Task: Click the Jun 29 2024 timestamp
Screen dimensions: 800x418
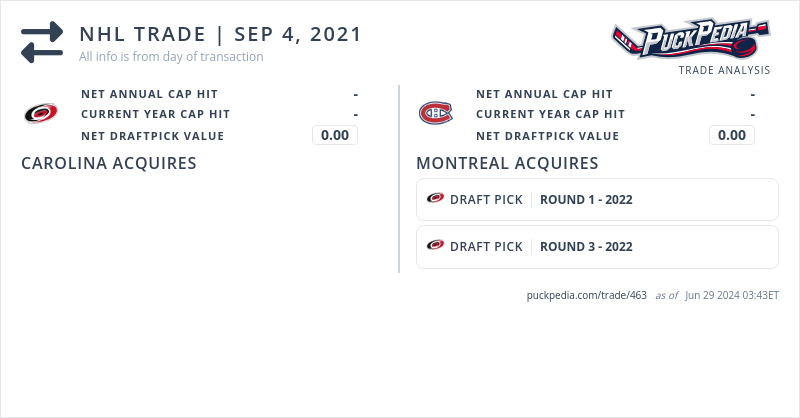Action: (732, 296)
